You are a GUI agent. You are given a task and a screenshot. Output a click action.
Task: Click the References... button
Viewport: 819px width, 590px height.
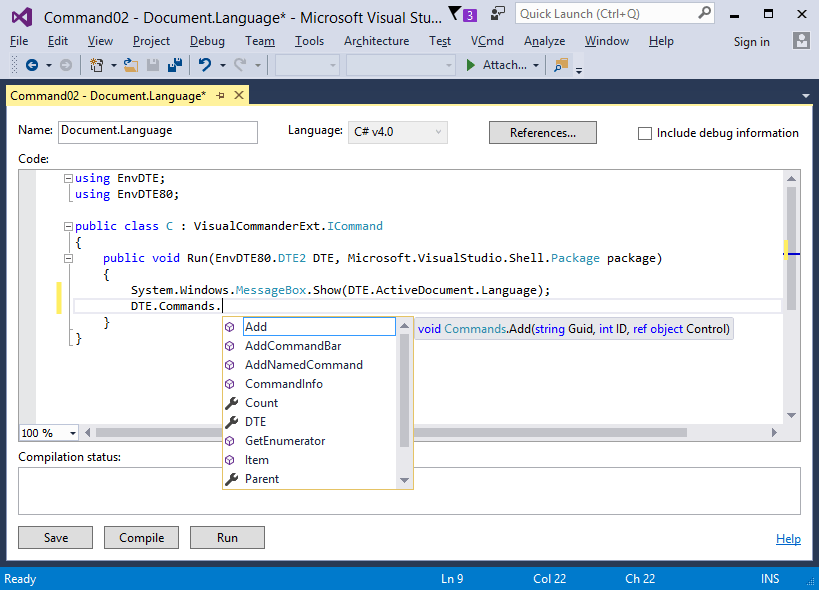point(543,133)
